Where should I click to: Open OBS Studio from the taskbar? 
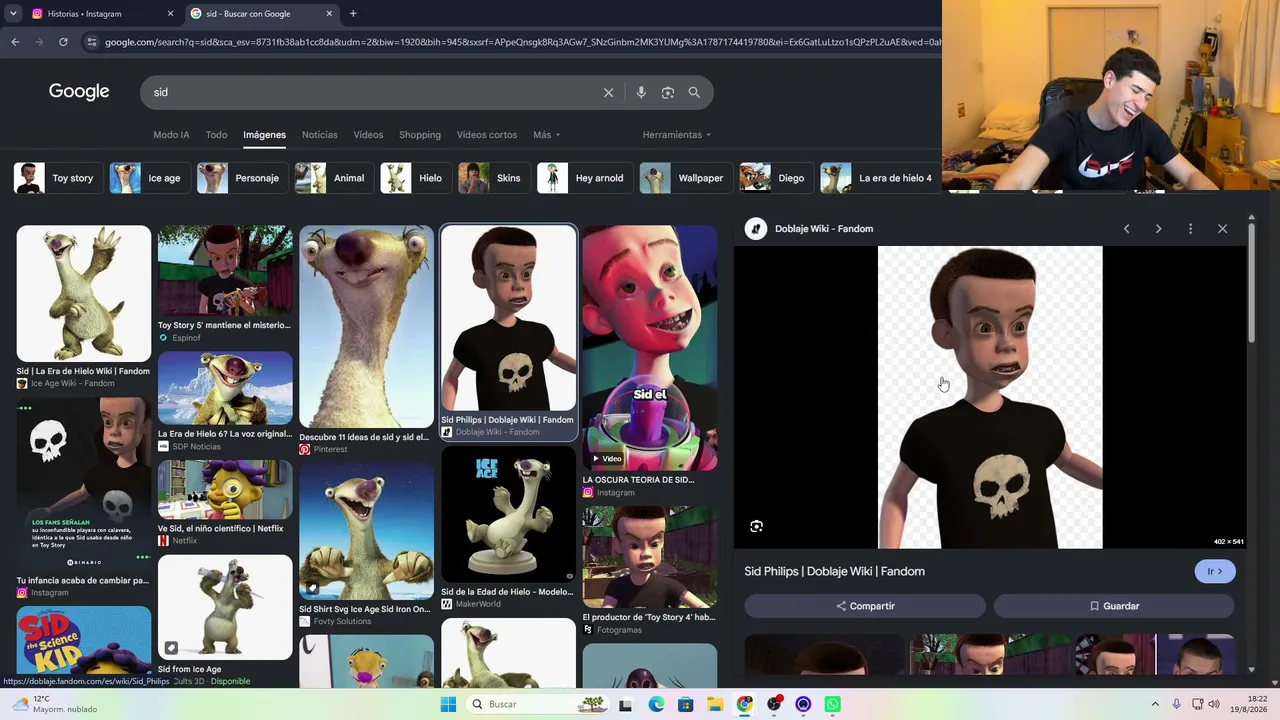[x=774, y=704]
